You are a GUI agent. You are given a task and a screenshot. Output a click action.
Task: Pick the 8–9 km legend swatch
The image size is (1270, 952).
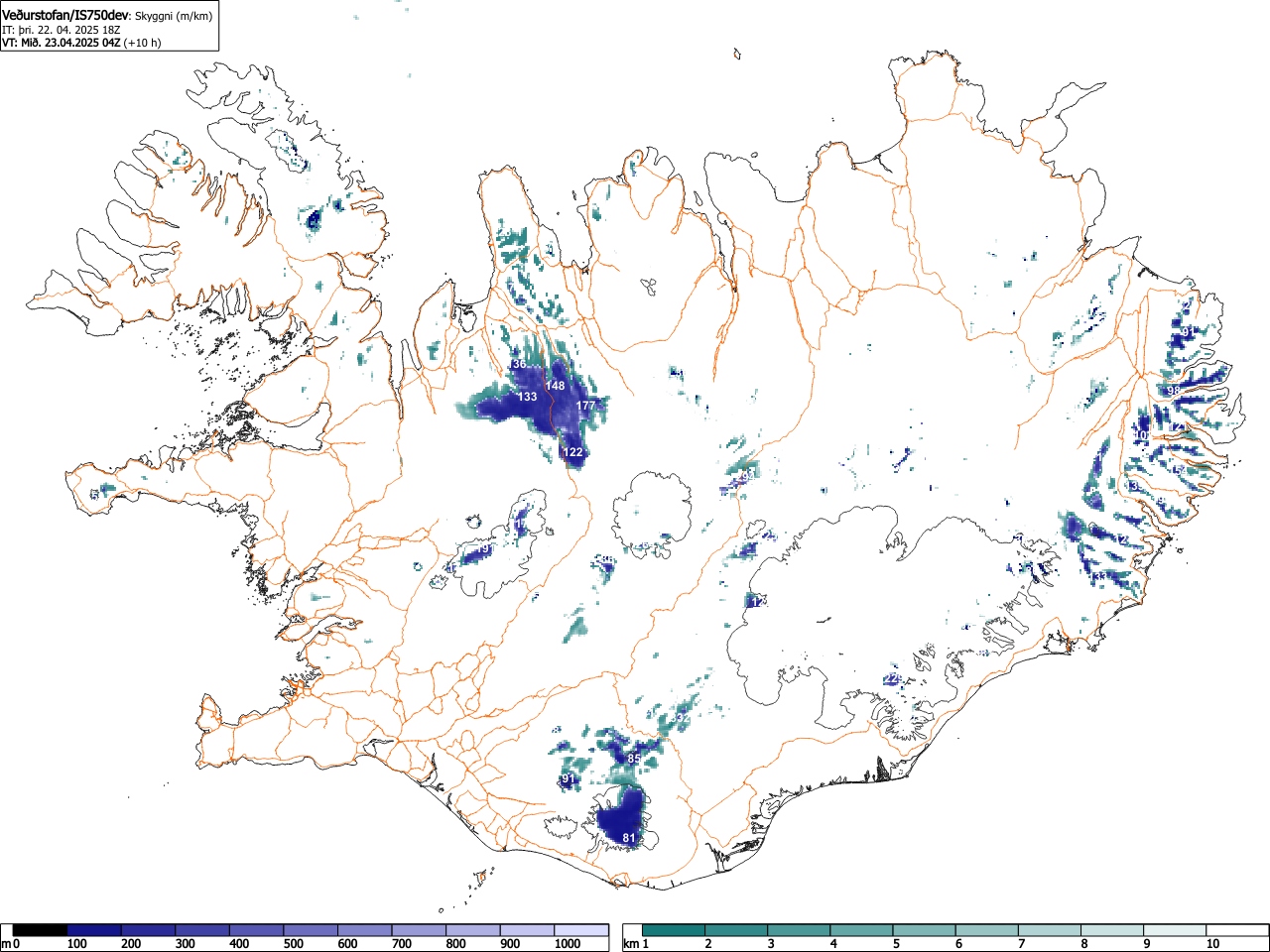coord(1112,930)
